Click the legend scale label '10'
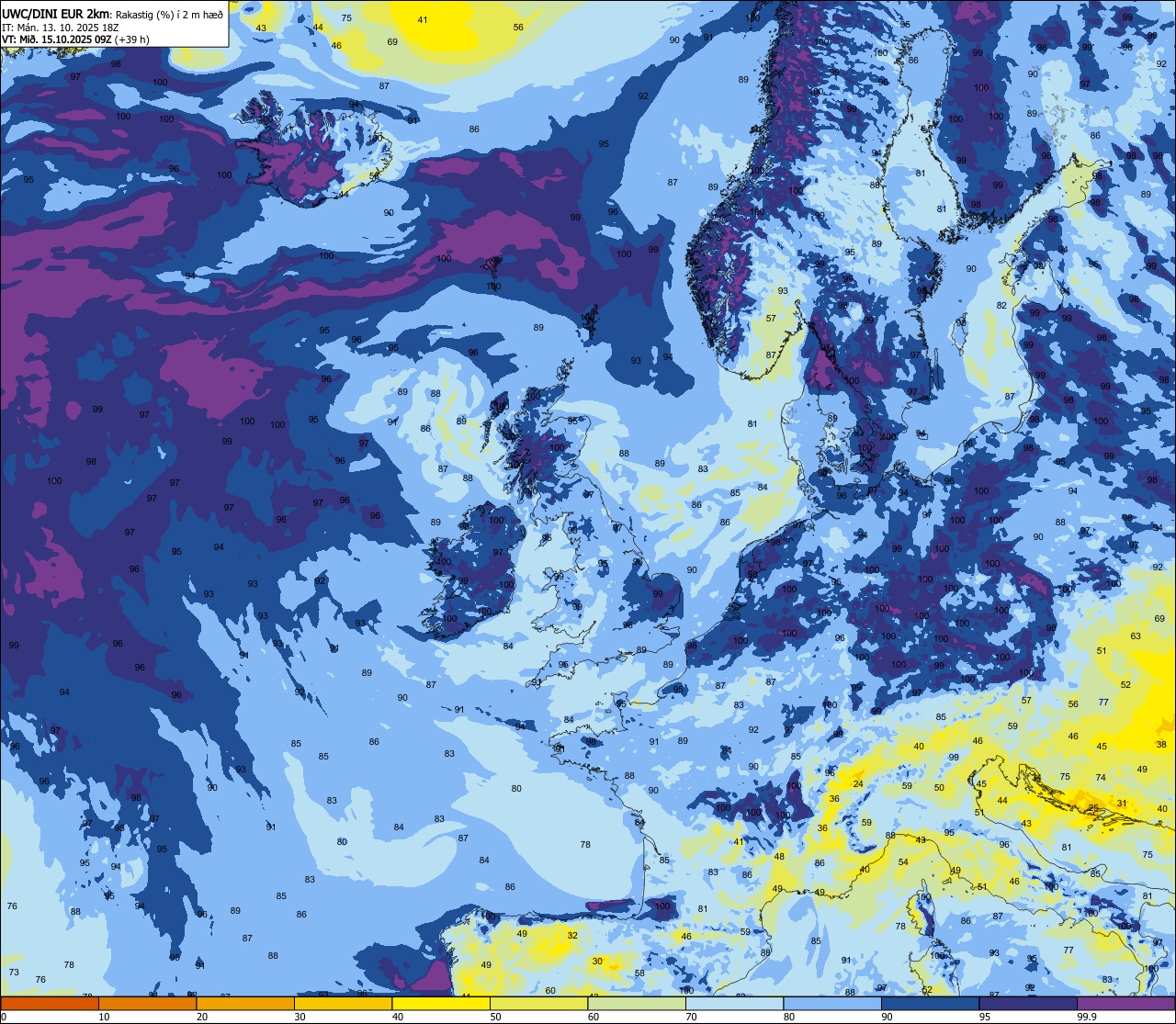 [x=104, y=1017]
